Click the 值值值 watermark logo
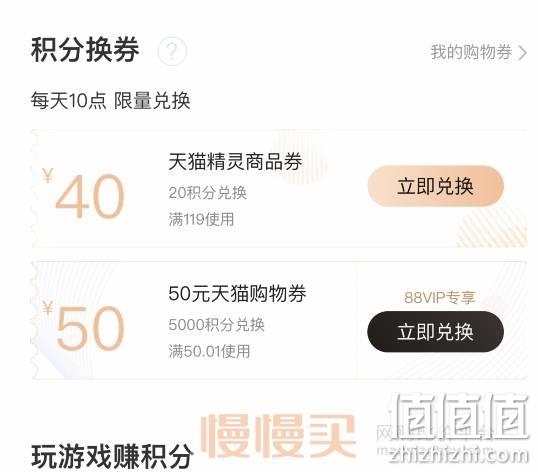The image size is (538, 472). coord(460,417)
